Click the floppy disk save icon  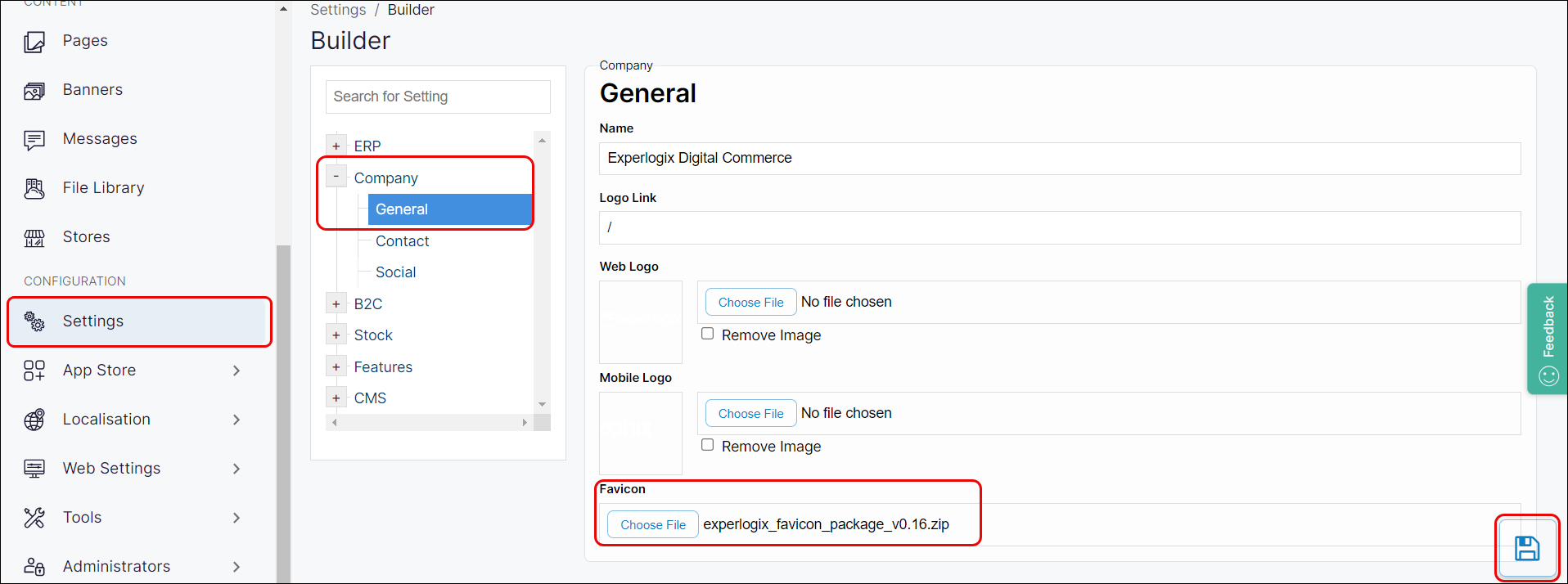coord(1526,548)
